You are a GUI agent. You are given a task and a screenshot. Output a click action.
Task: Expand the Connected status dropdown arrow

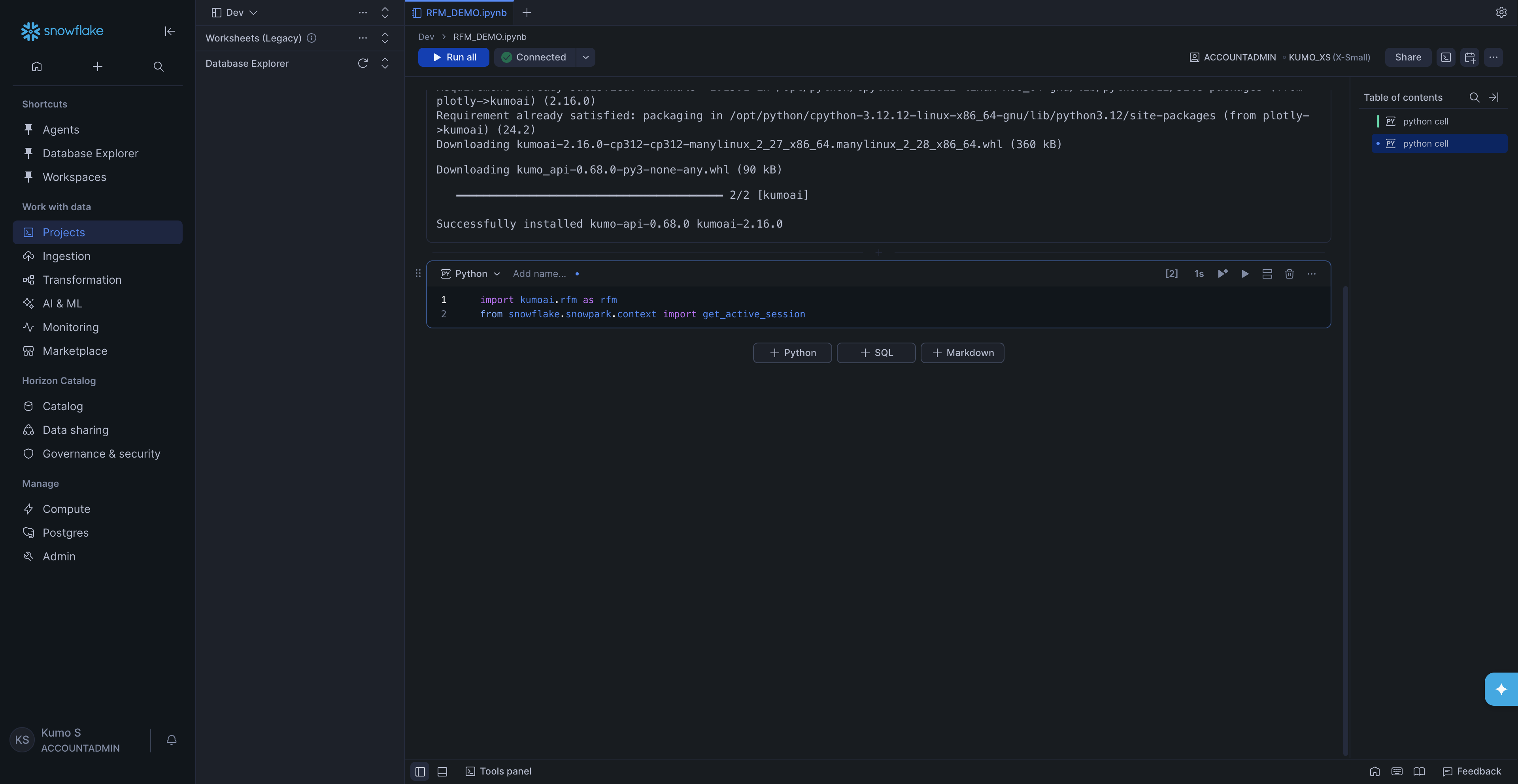click(x=585, y=57)
